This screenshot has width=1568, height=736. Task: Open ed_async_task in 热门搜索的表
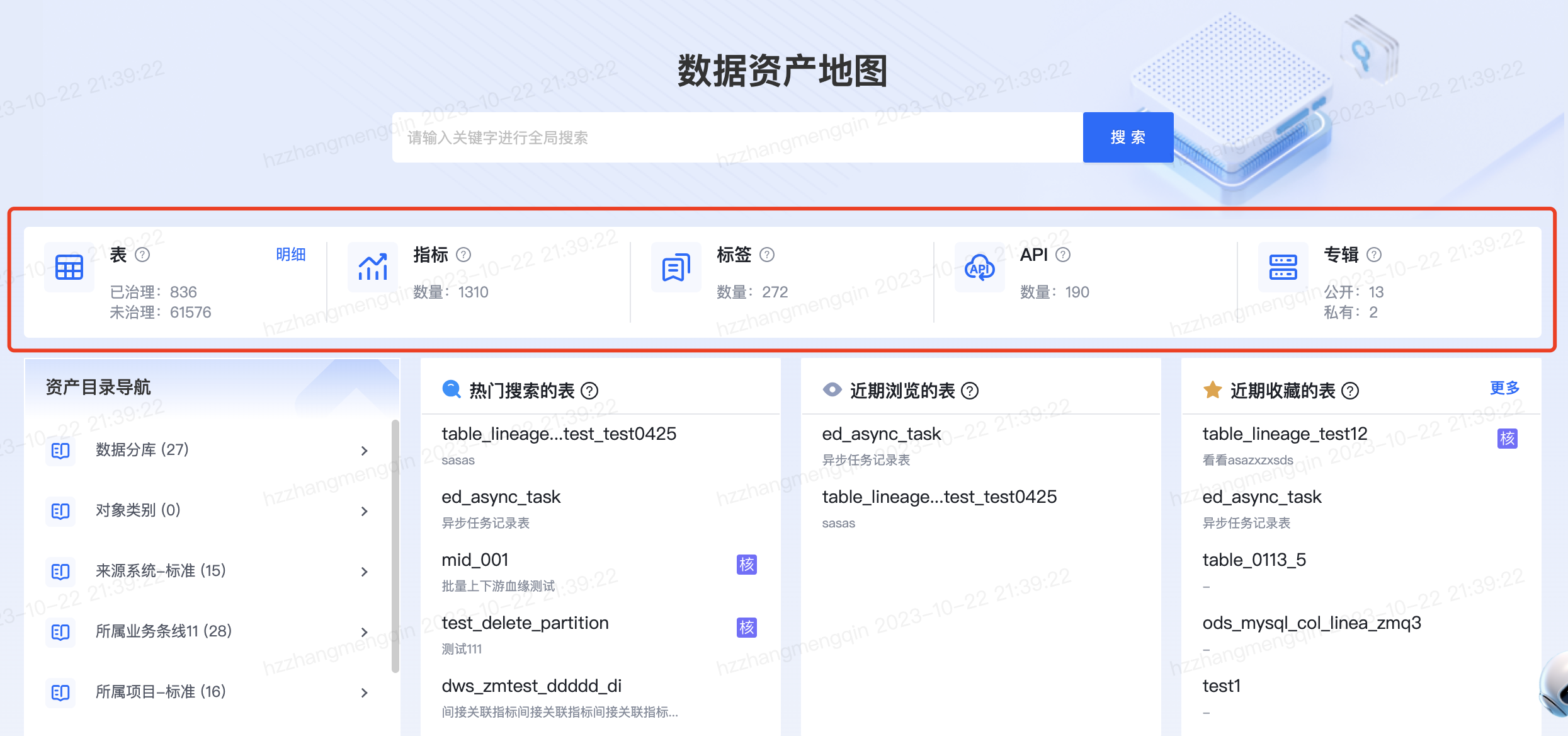tap(501, 497)
